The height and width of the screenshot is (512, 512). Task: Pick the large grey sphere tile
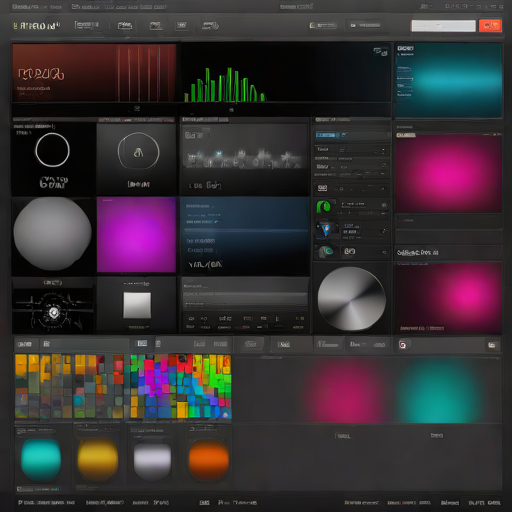(x=52, y=234)
